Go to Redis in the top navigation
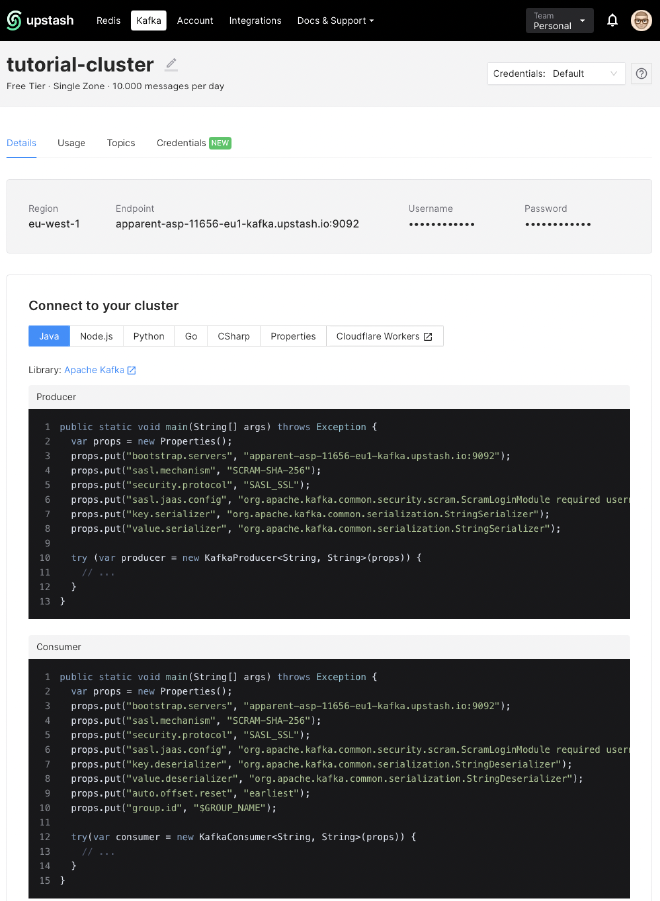 [108, 20]
